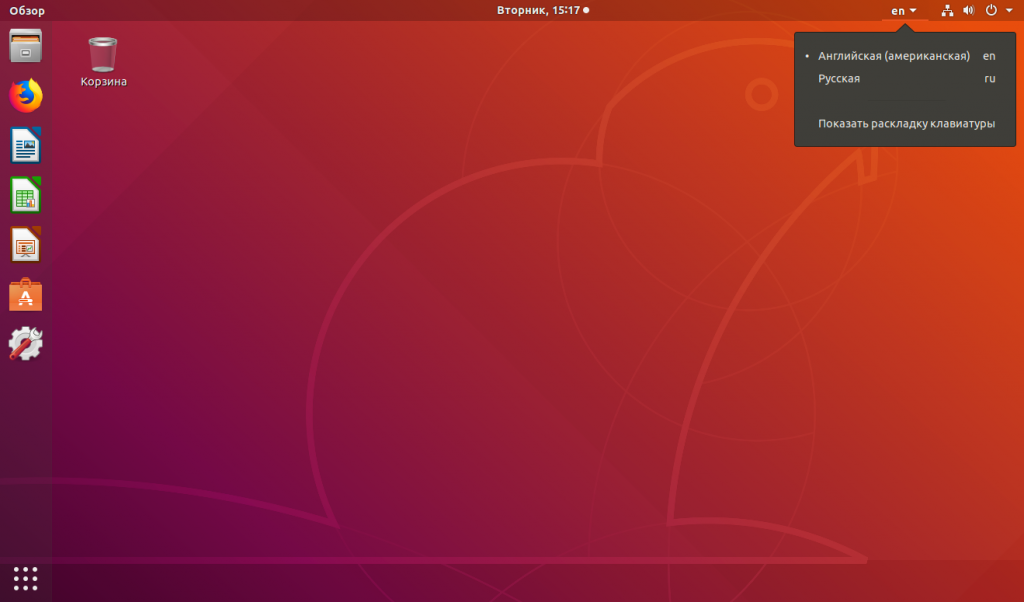Click the small arrow beside en

tap(913, 11)
